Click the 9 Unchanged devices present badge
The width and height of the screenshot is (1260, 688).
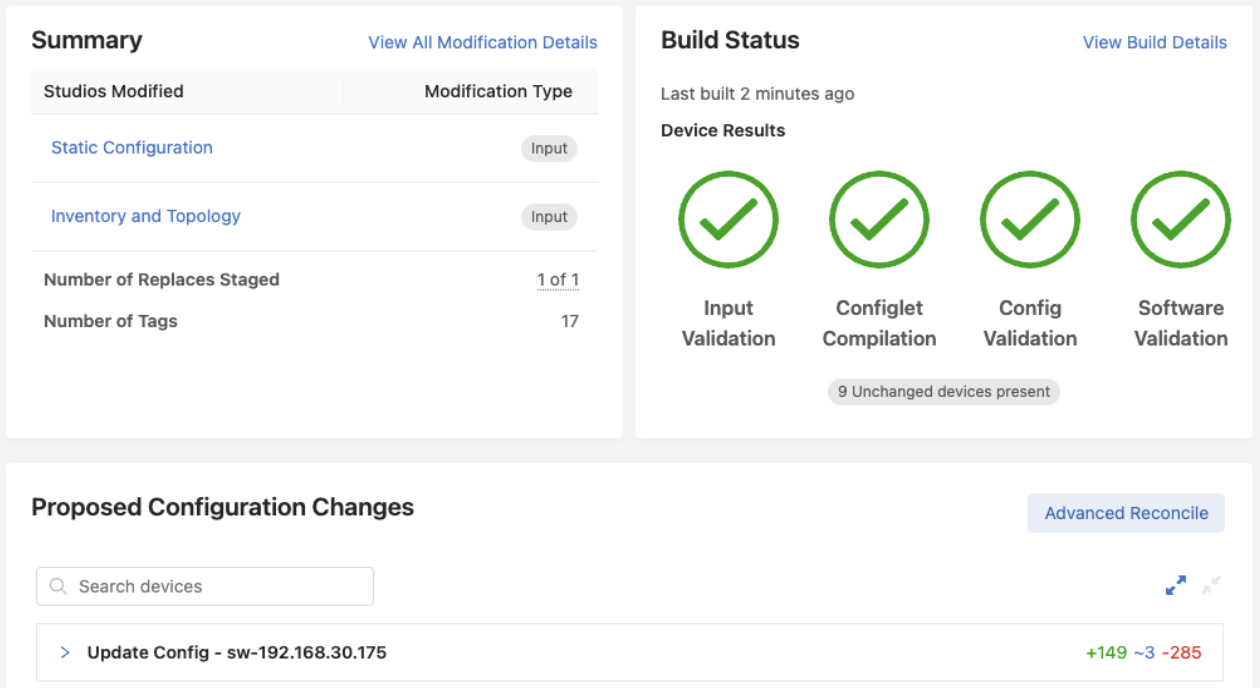click(943, 392)
